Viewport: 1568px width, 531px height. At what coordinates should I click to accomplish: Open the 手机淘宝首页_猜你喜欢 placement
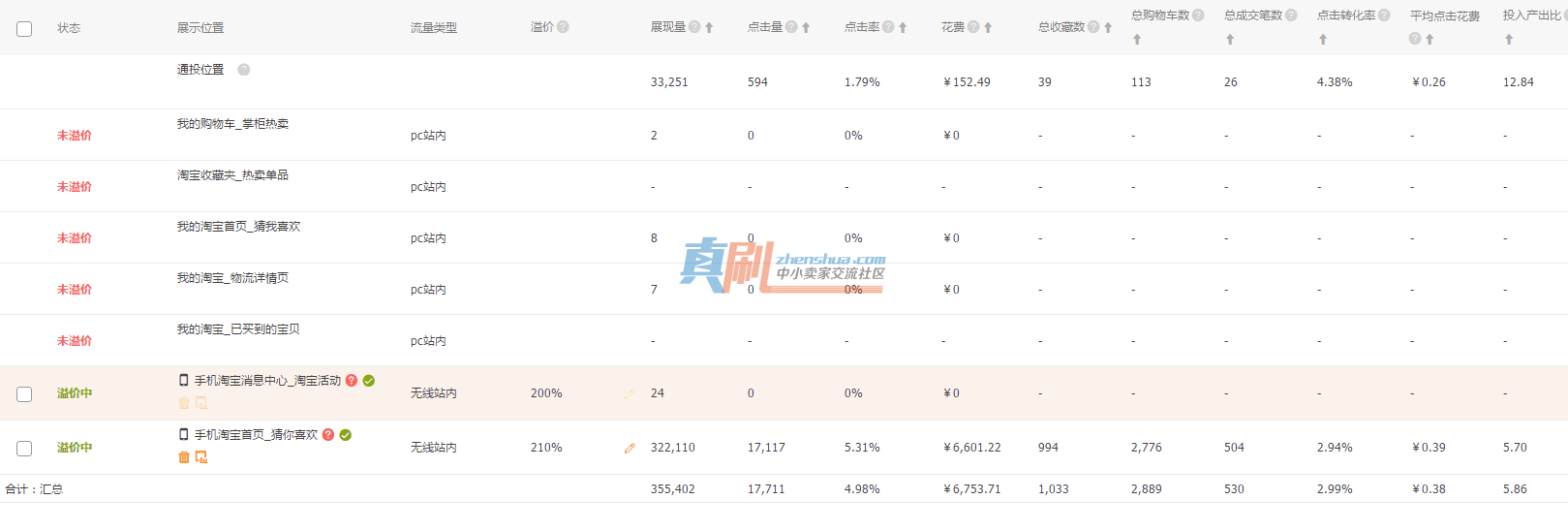[x=256, y=435]
